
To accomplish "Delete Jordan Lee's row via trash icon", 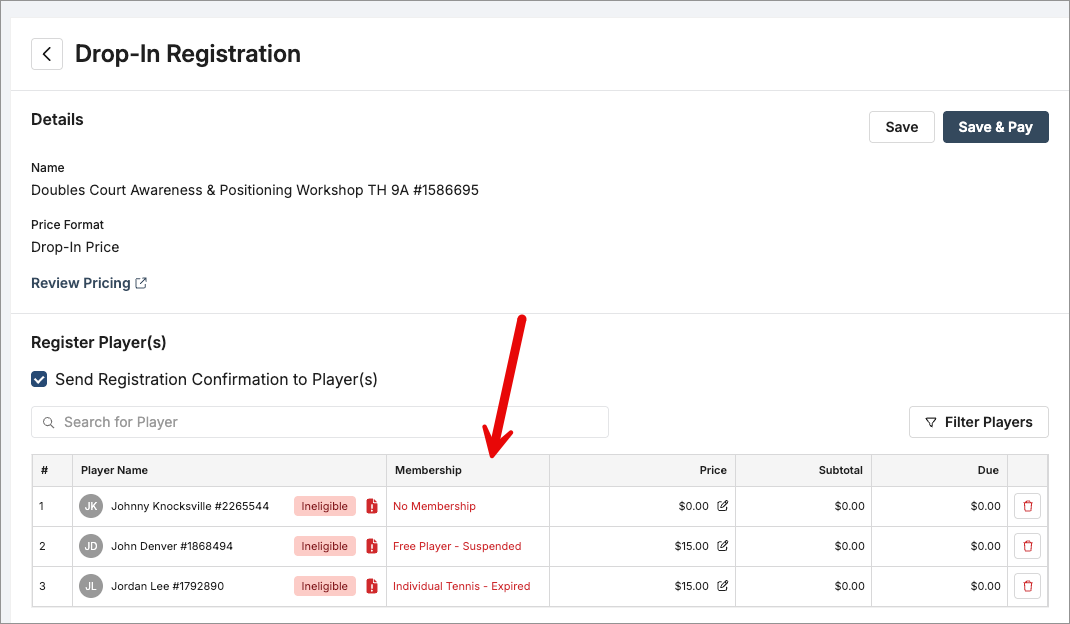I will coord(1027,586).
